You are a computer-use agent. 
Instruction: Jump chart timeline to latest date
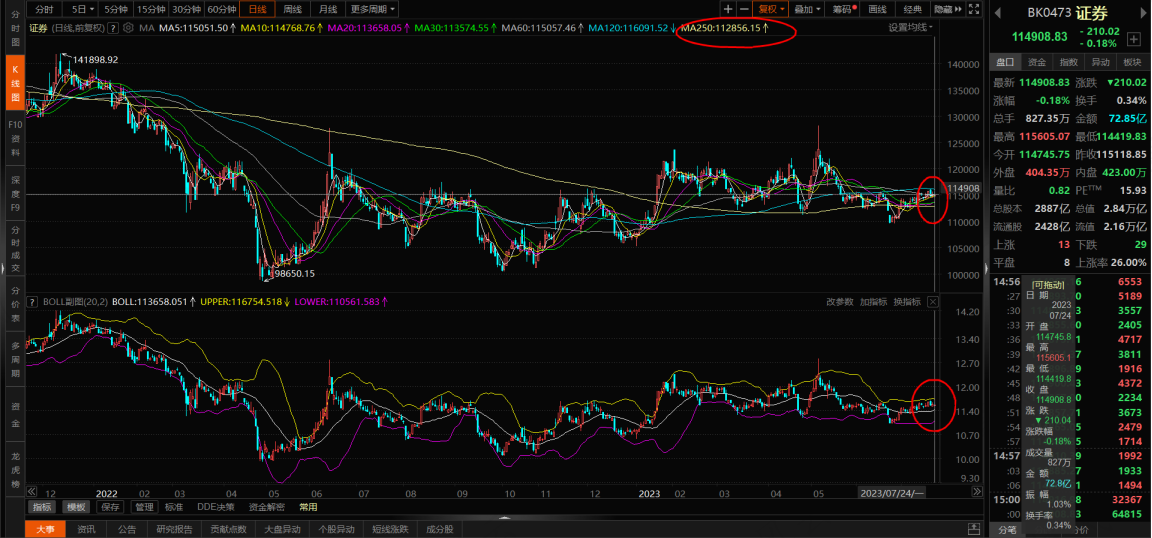pyautogui.click(x=976, y=492)
